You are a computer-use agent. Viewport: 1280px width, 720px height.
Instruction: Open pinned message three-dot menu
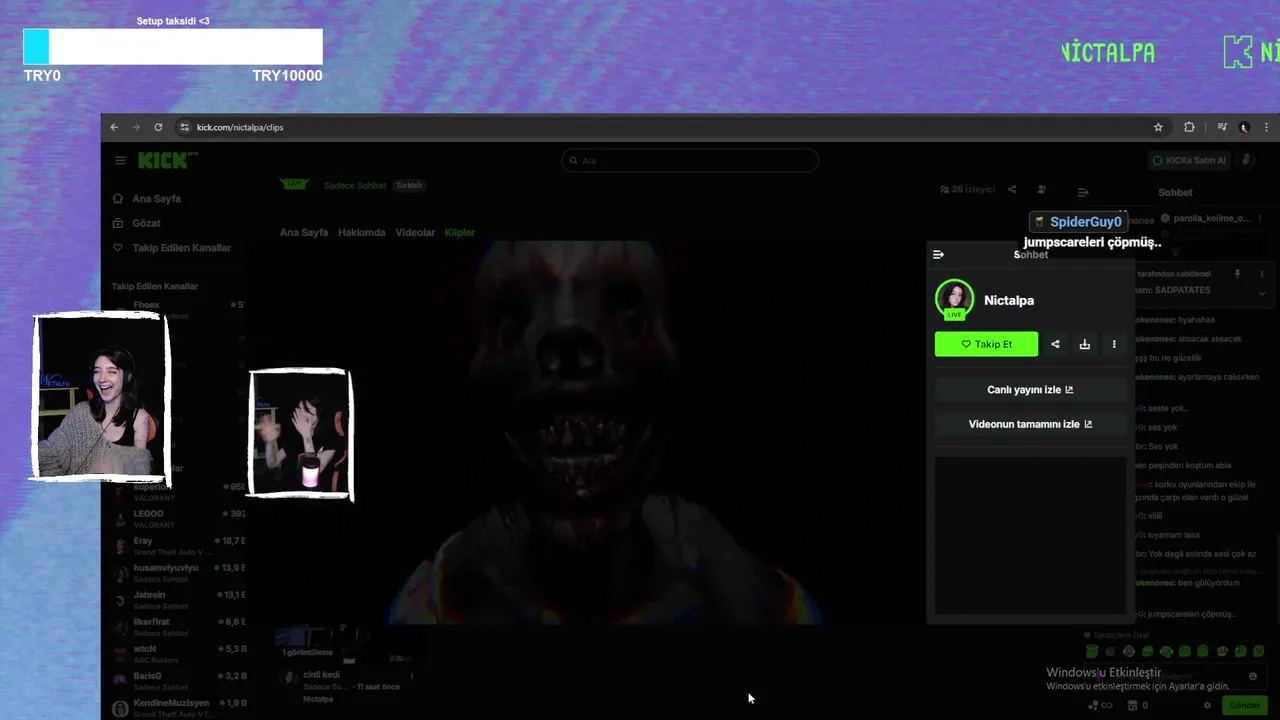pos(1262,274)
